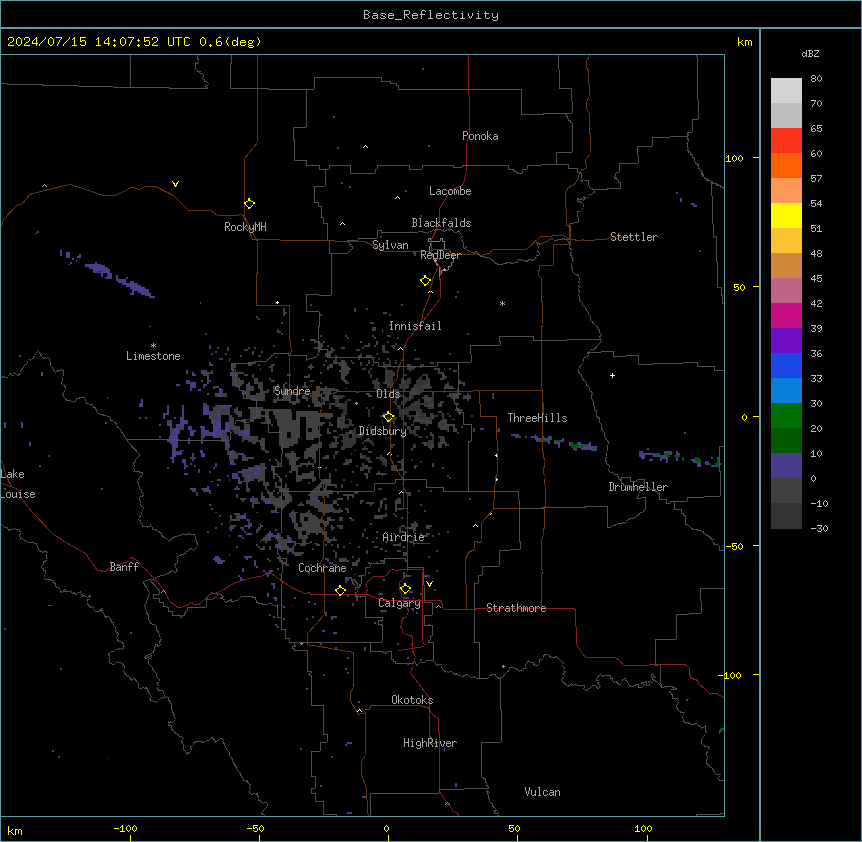The height and width of the screenshot is (842, 862).
Task: Click the Okotoks label
Action: tap(412, 700)
